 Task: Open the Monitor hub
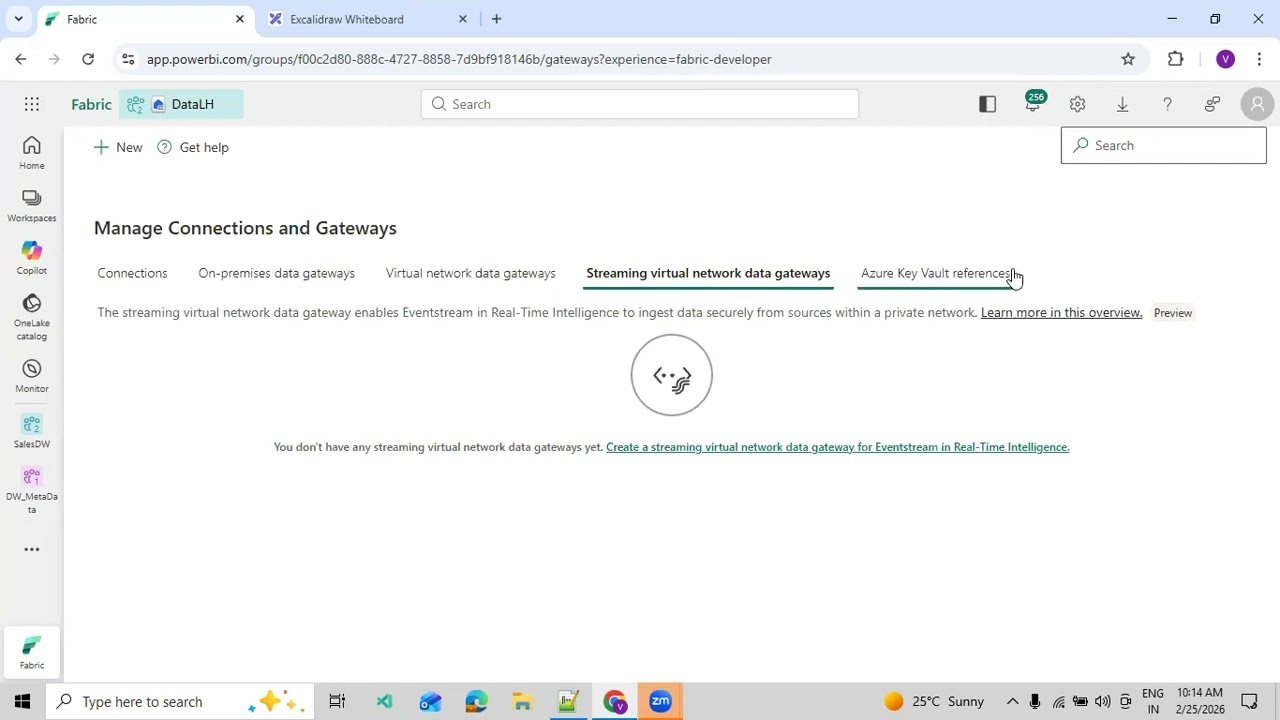(32, 376)
